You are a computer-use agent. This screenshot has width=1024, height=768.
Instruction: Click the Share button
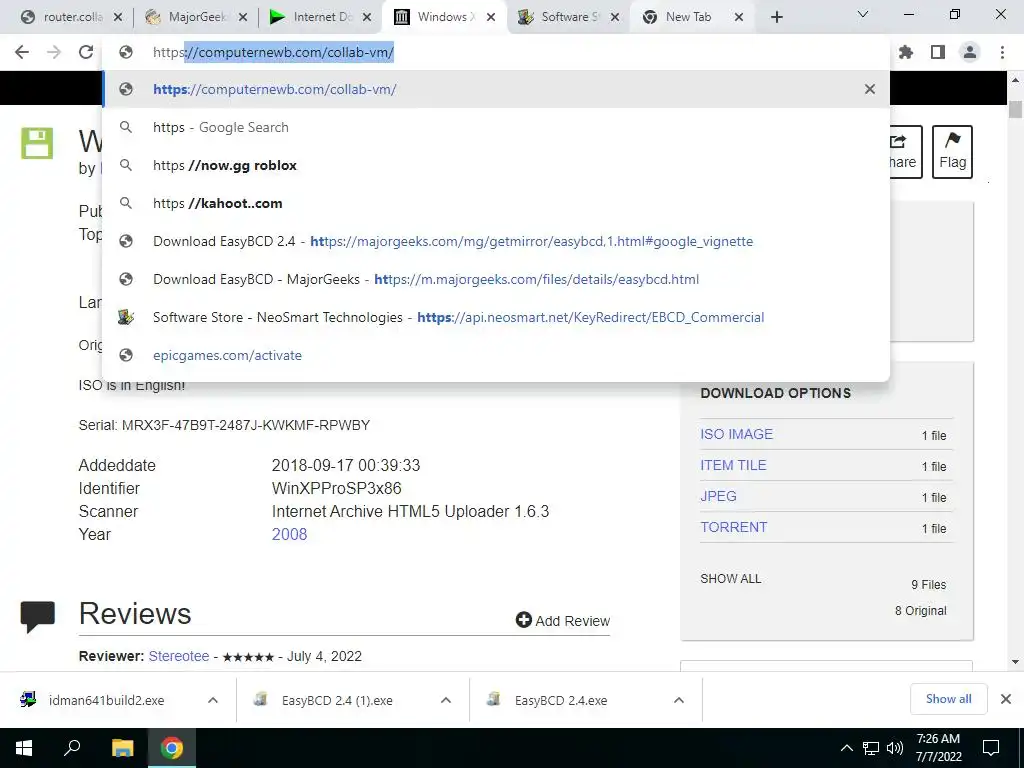pos(906,152)
